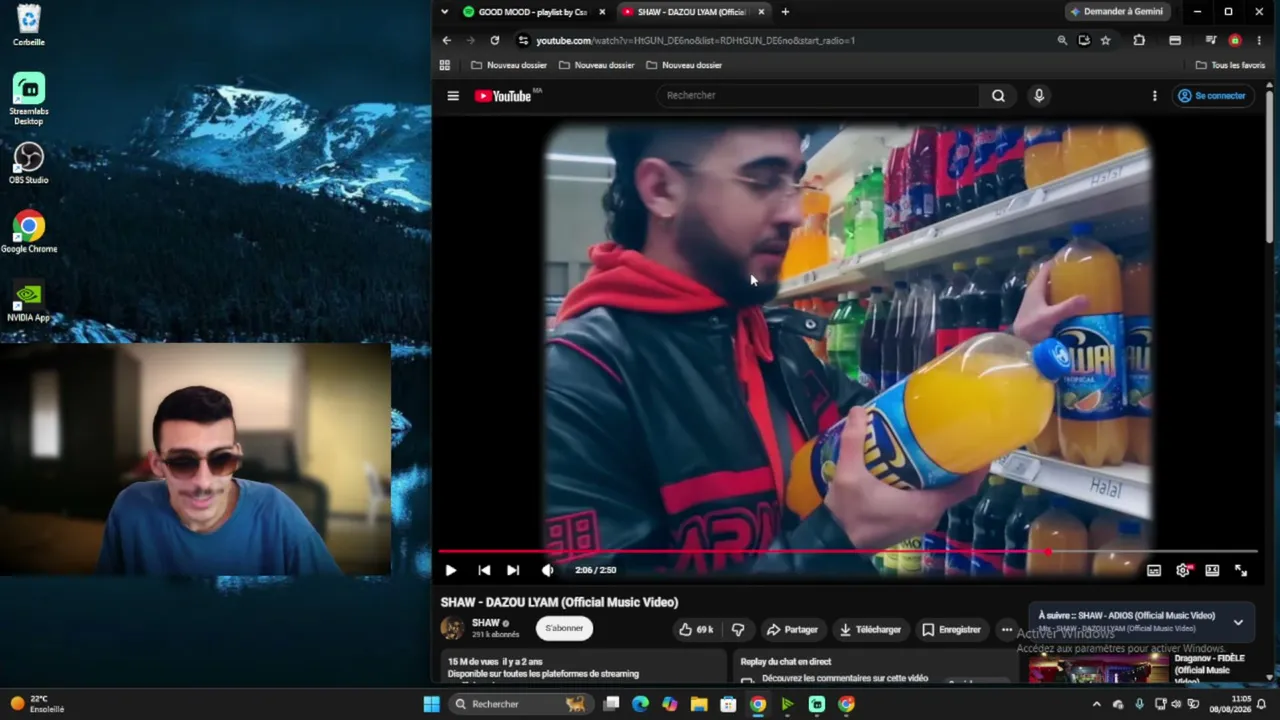Image resolution: width=1280 pixels, height=720 pixels.
Task: Dislike the video
Action: click(x=738, y=630)
